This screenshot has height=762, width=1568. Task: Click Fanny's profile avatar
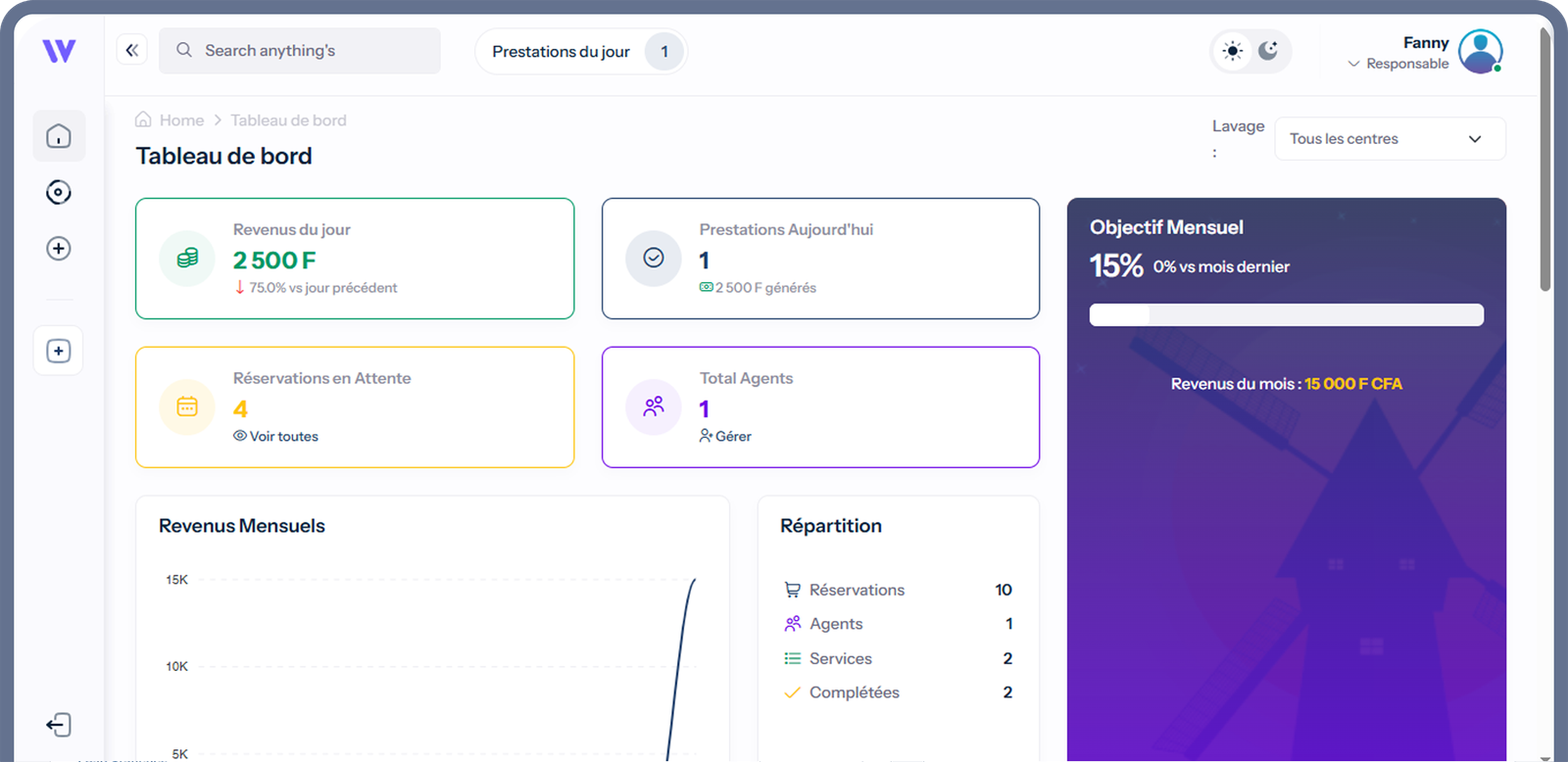click(x=1480, y=52)
